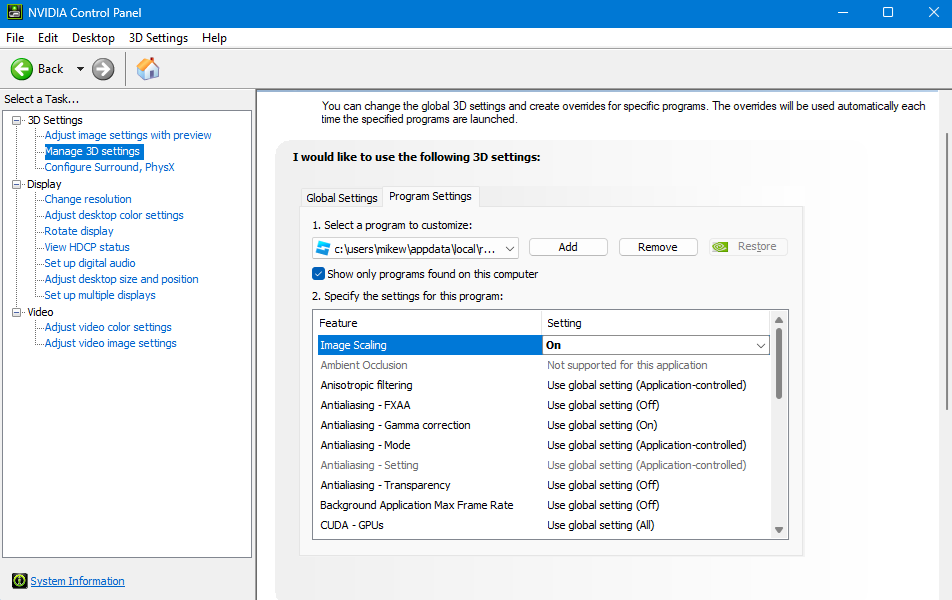Viewport: 952px width, 600px height.
Task: Click the NVIDIA logo in the title bar
Action: coord(14,13)
